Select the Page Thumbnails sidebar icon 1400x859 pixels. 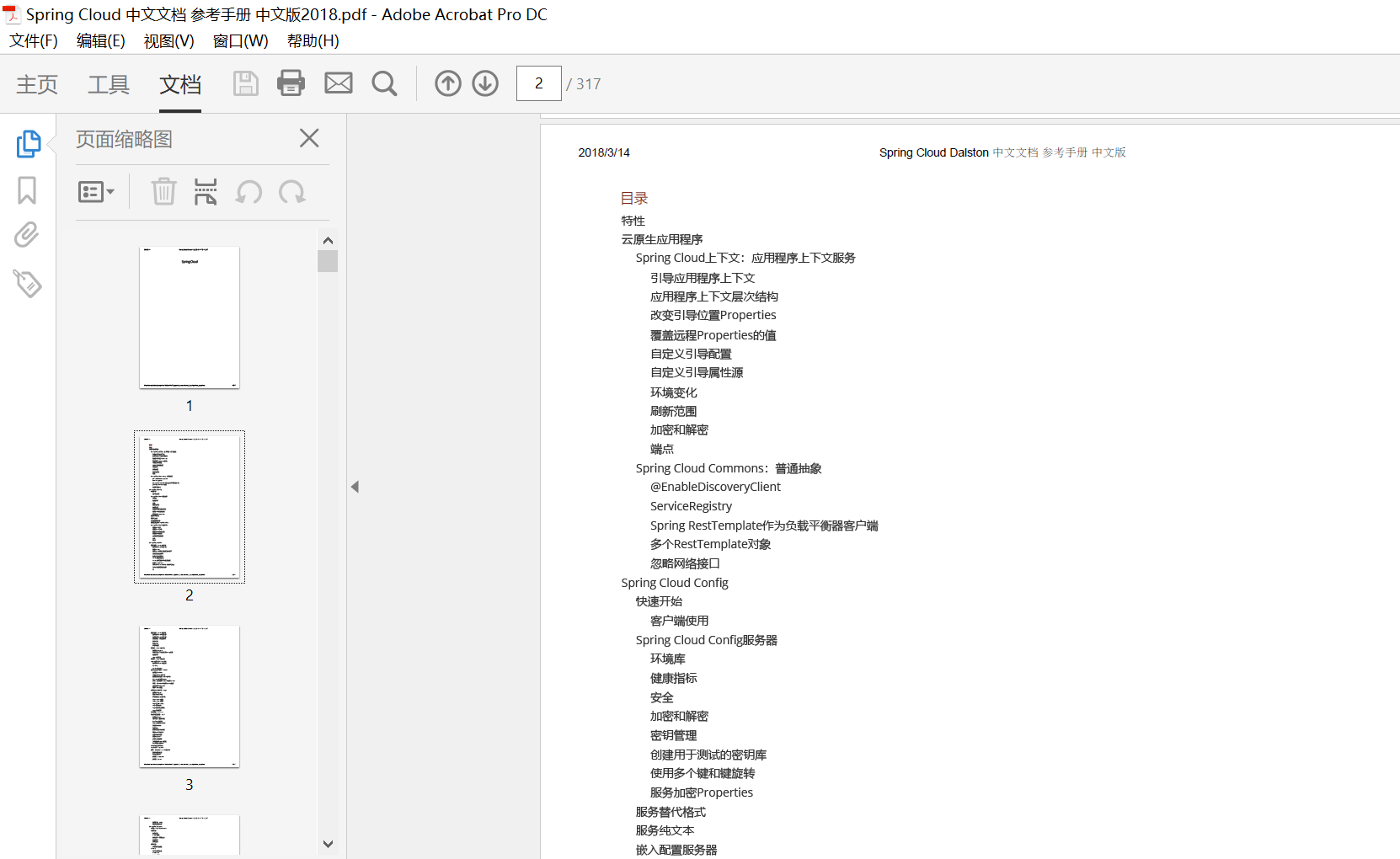pos(28,143)
